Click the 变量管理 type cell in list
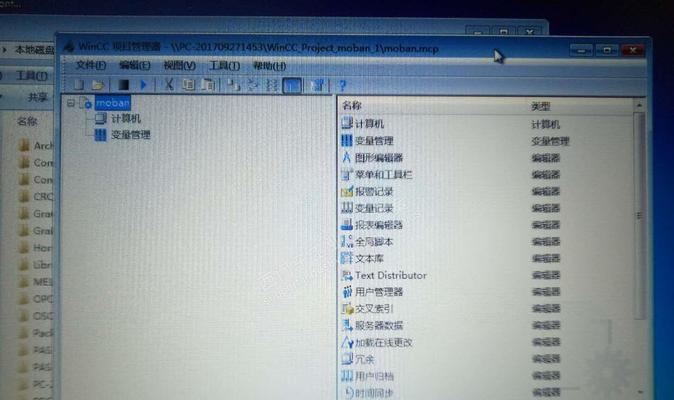 coord(550,141)
